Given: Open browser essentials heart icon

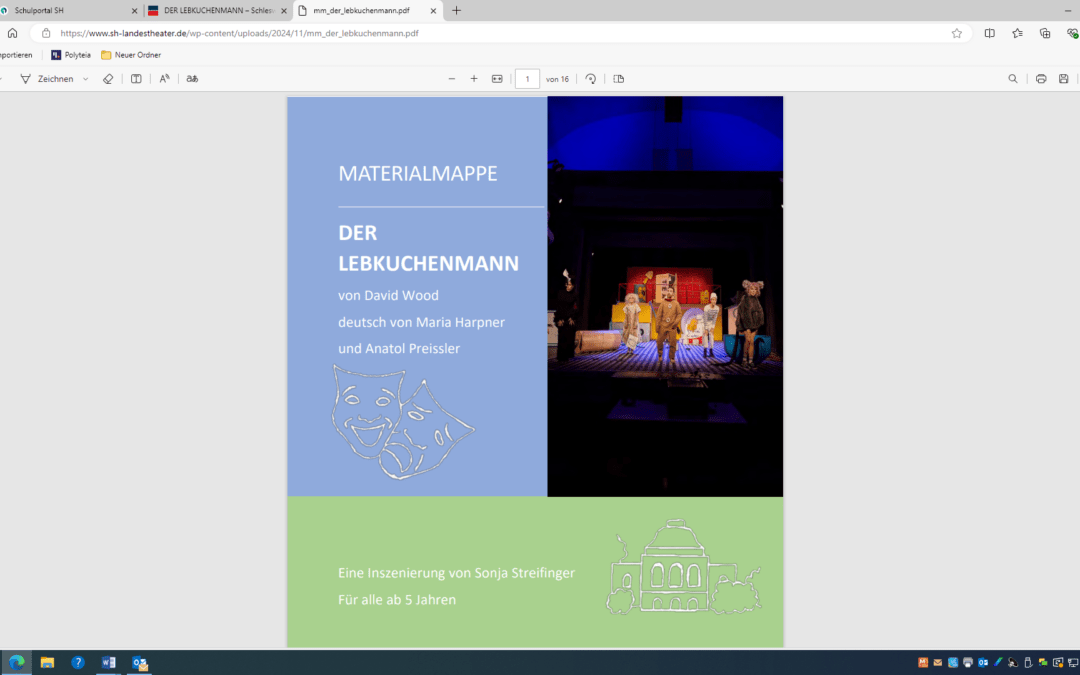Looking at the screenshot, I should pyautogui.click(x=1072, y=33).
